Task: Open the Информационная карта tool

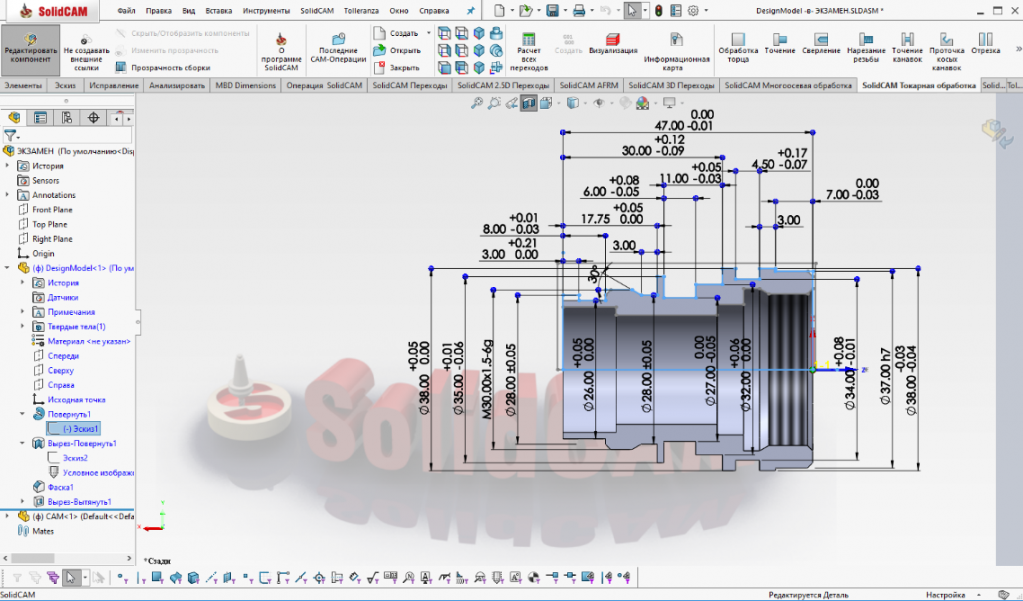Action: coord(676,51)
